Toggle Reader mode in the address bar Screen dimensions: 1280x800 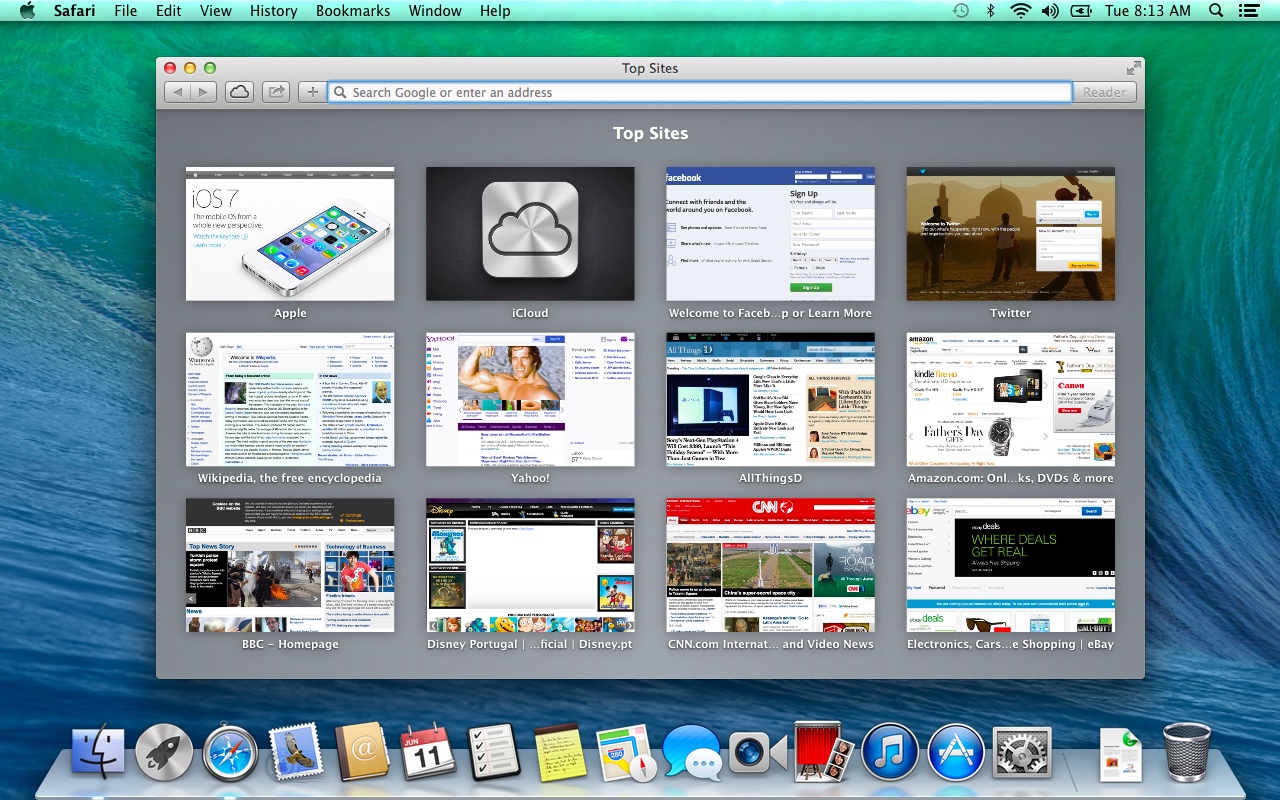pyautogui.click(x=1104, y=91)
